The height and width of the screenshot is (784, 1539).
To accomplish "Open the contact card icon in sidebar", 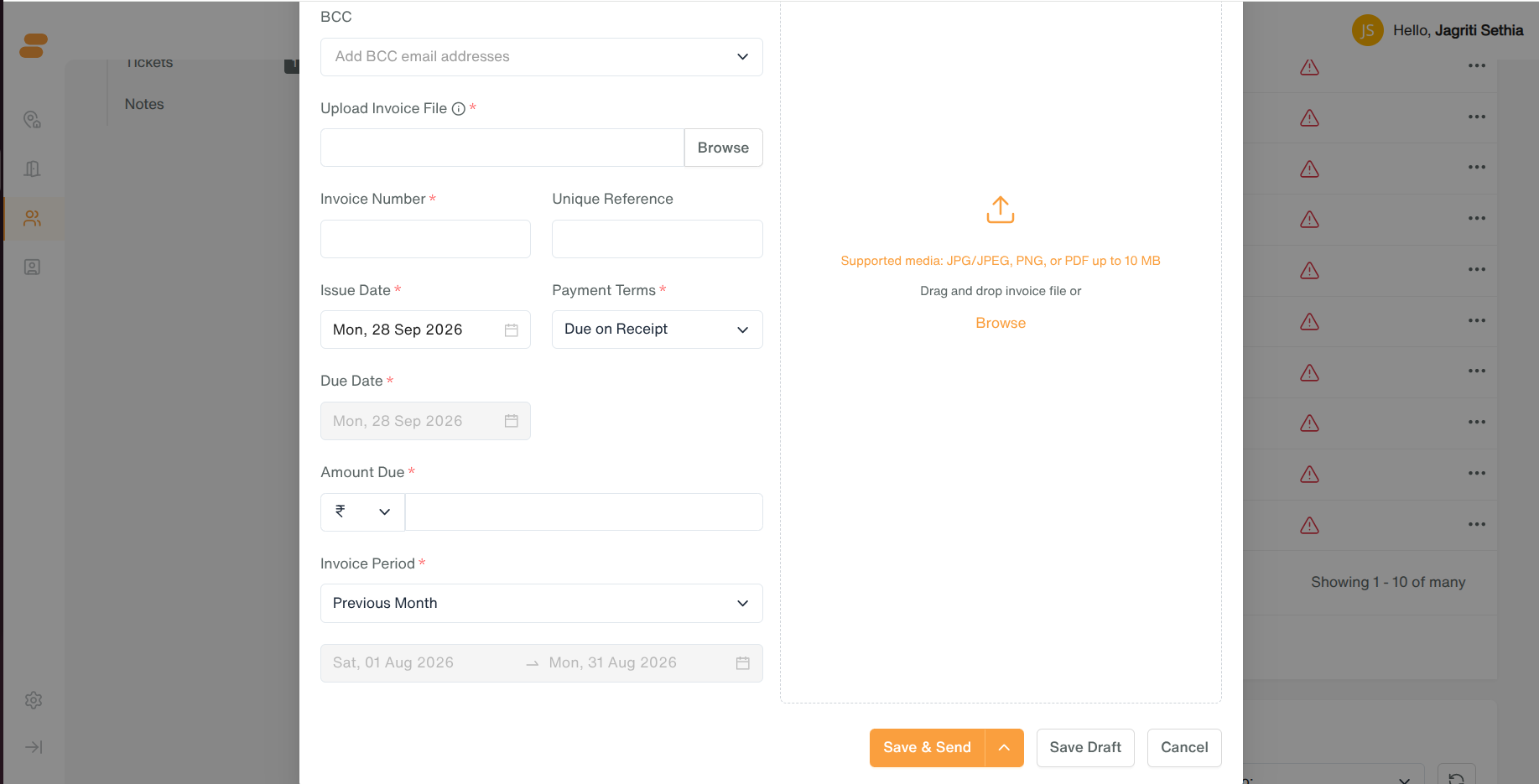I will pos(33,267).
